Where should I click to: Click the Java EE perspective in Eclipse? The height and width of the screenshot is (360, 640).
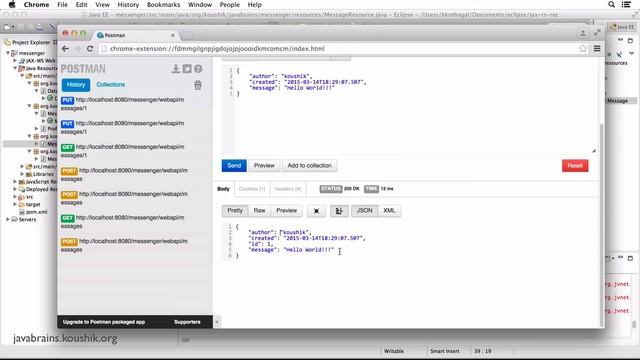(622, 27)
